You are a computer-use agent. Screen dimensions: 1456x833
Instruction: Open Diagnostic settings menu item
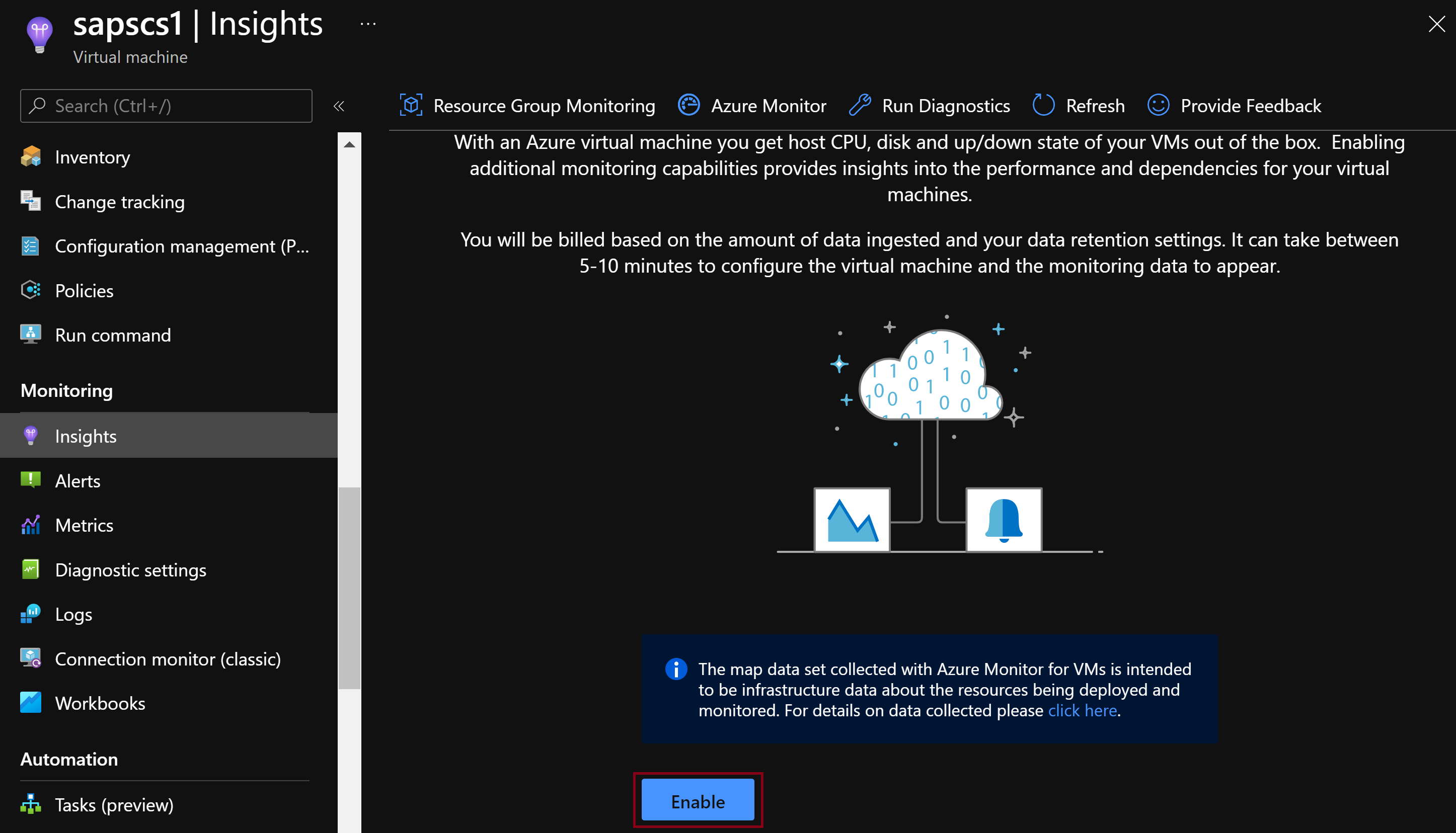(169, 569)
